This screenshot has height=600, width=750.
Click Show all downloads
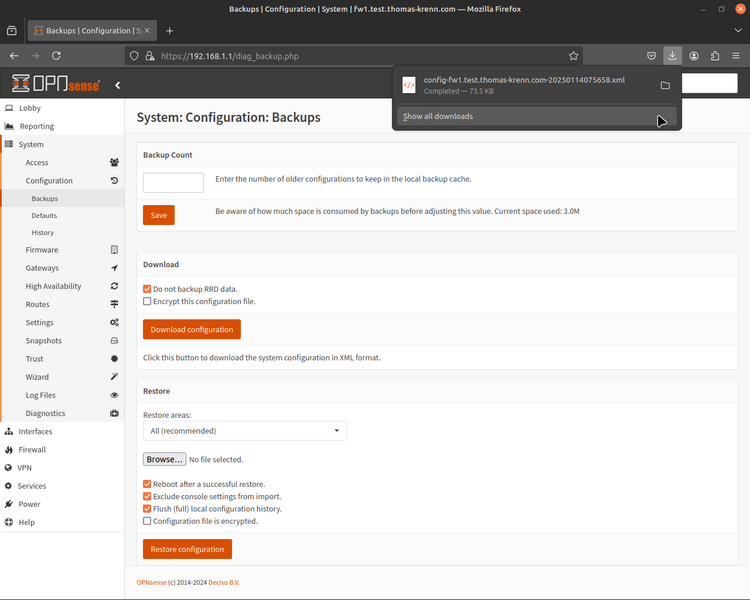(537, 116)
